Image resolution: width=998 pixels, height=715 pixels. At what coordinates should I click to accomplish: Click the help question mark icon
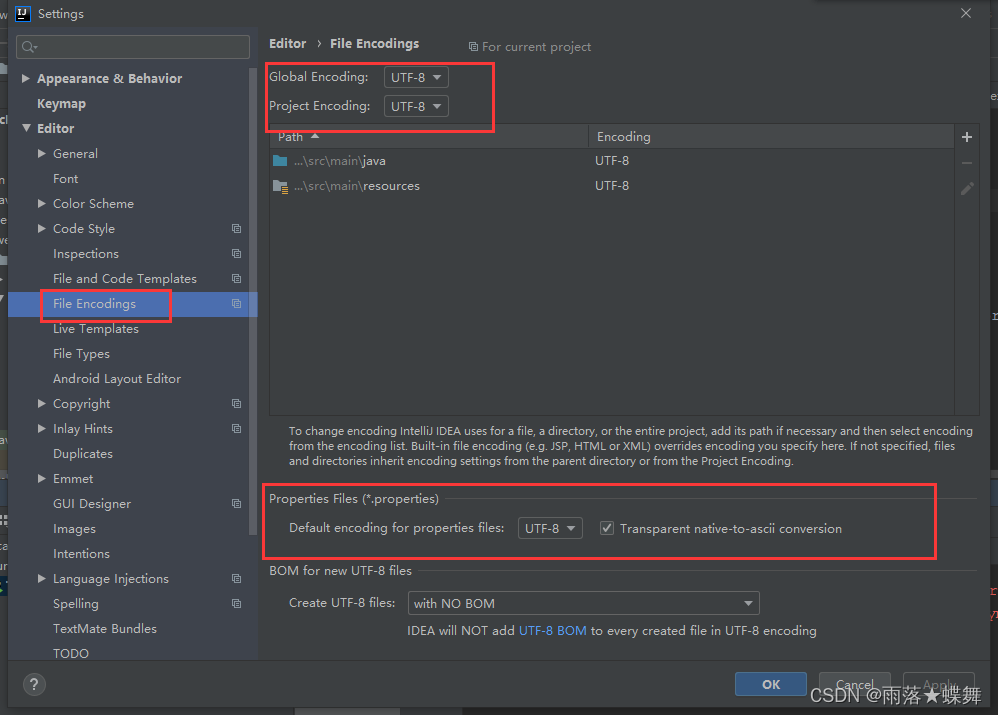pyautogui.click(x=34, y=684)
